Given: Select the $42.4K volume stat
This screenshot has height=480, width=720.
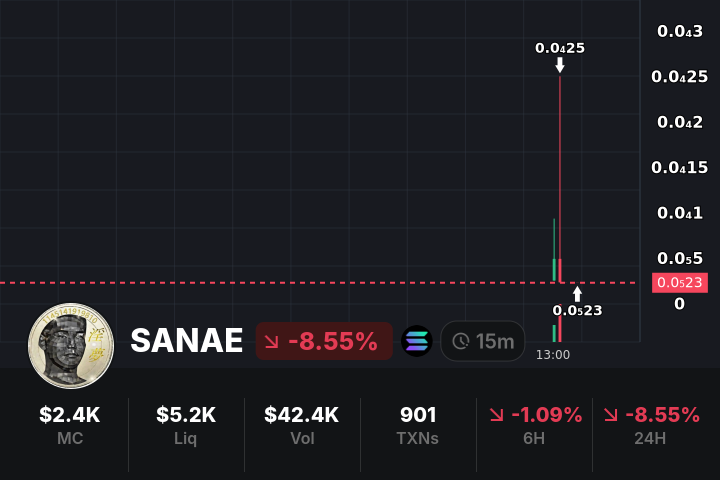Looking at the screenshot, I should click(302, 425).
